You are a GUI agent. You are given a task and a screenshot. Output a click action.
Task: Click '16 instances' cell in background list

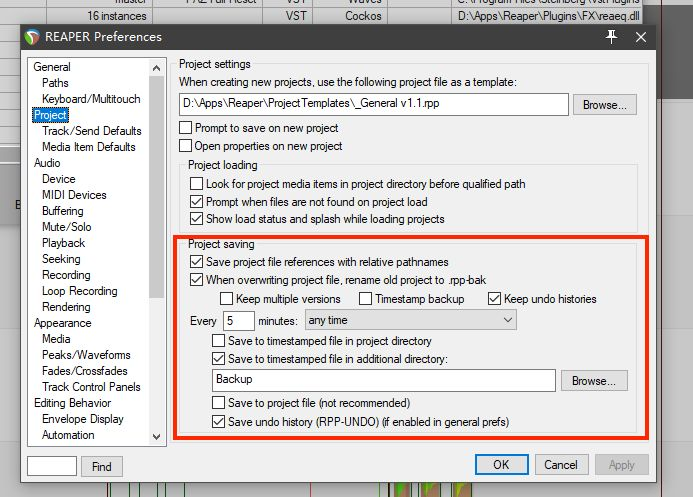(x=117, y=16)
